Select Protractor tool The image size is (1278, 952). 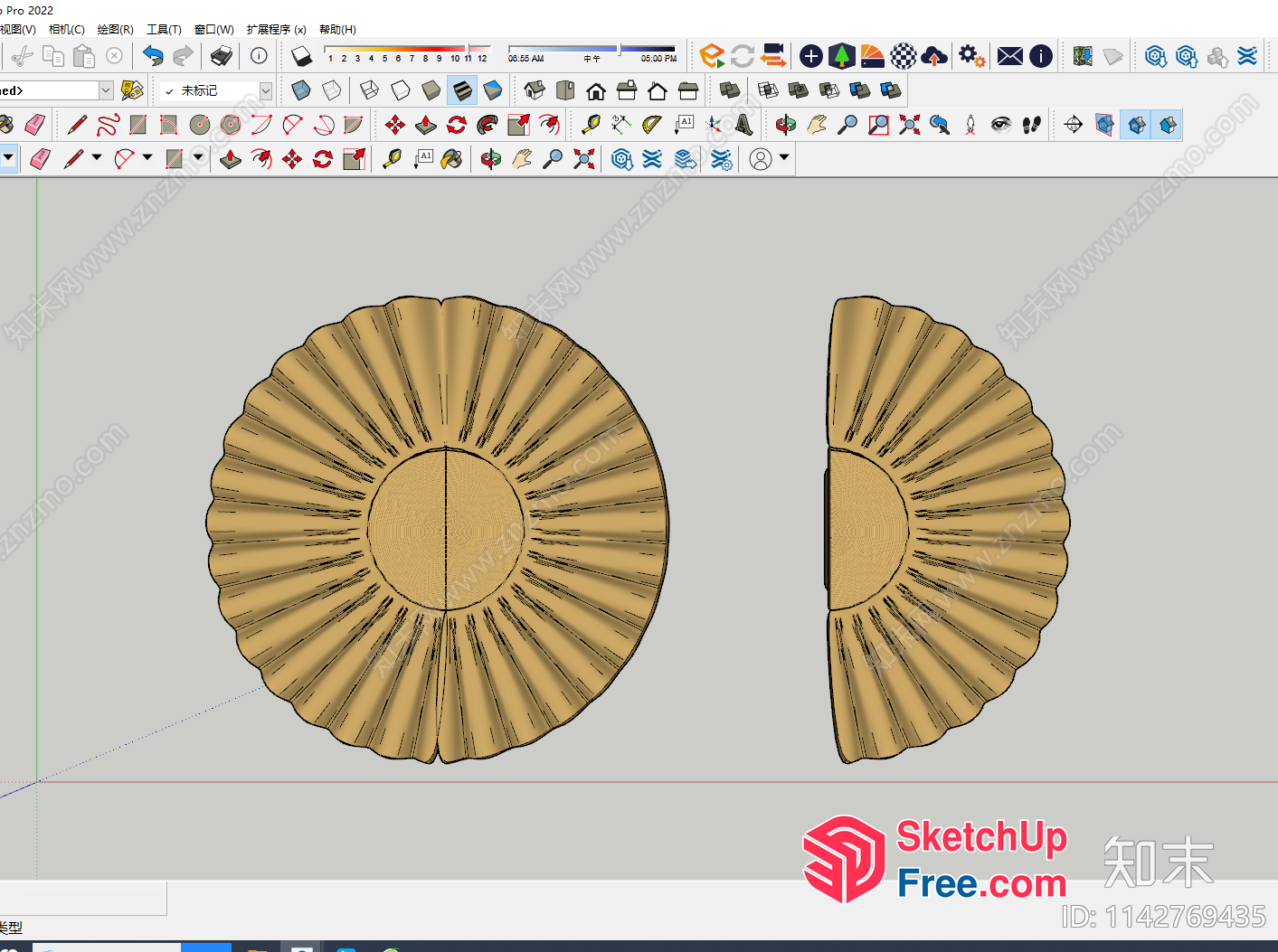point(652,125)
